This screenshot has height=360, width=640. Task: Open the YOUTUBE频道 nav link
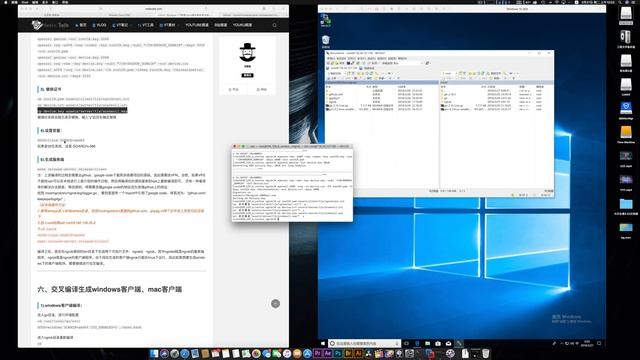click(x=197, y=25)
